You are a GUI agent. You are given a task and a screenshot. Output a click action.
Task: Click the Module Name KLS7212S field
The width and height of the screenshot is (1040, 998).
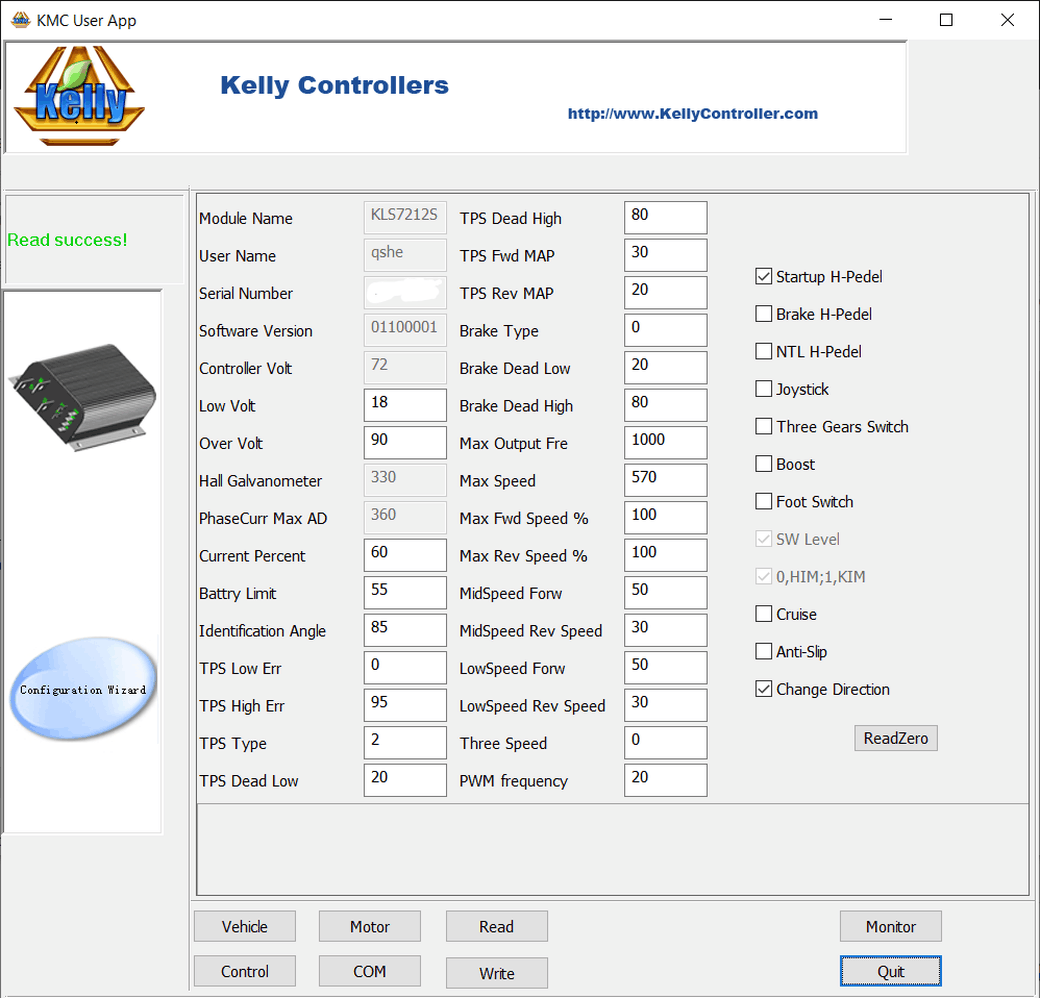[x=405, y=218]
